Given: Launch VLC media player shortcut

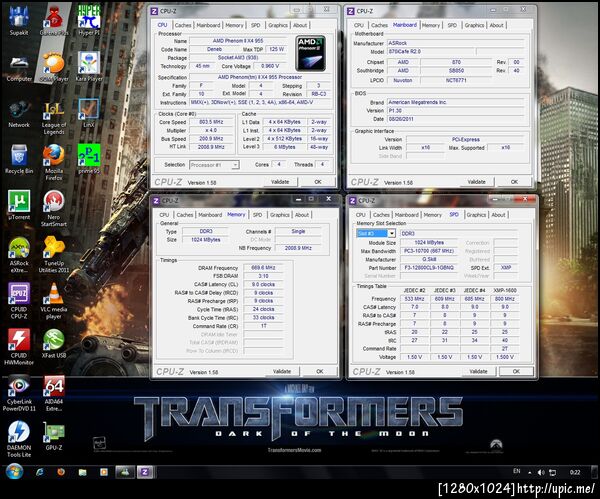Looking at the screenshot, I should pos(54,301).
